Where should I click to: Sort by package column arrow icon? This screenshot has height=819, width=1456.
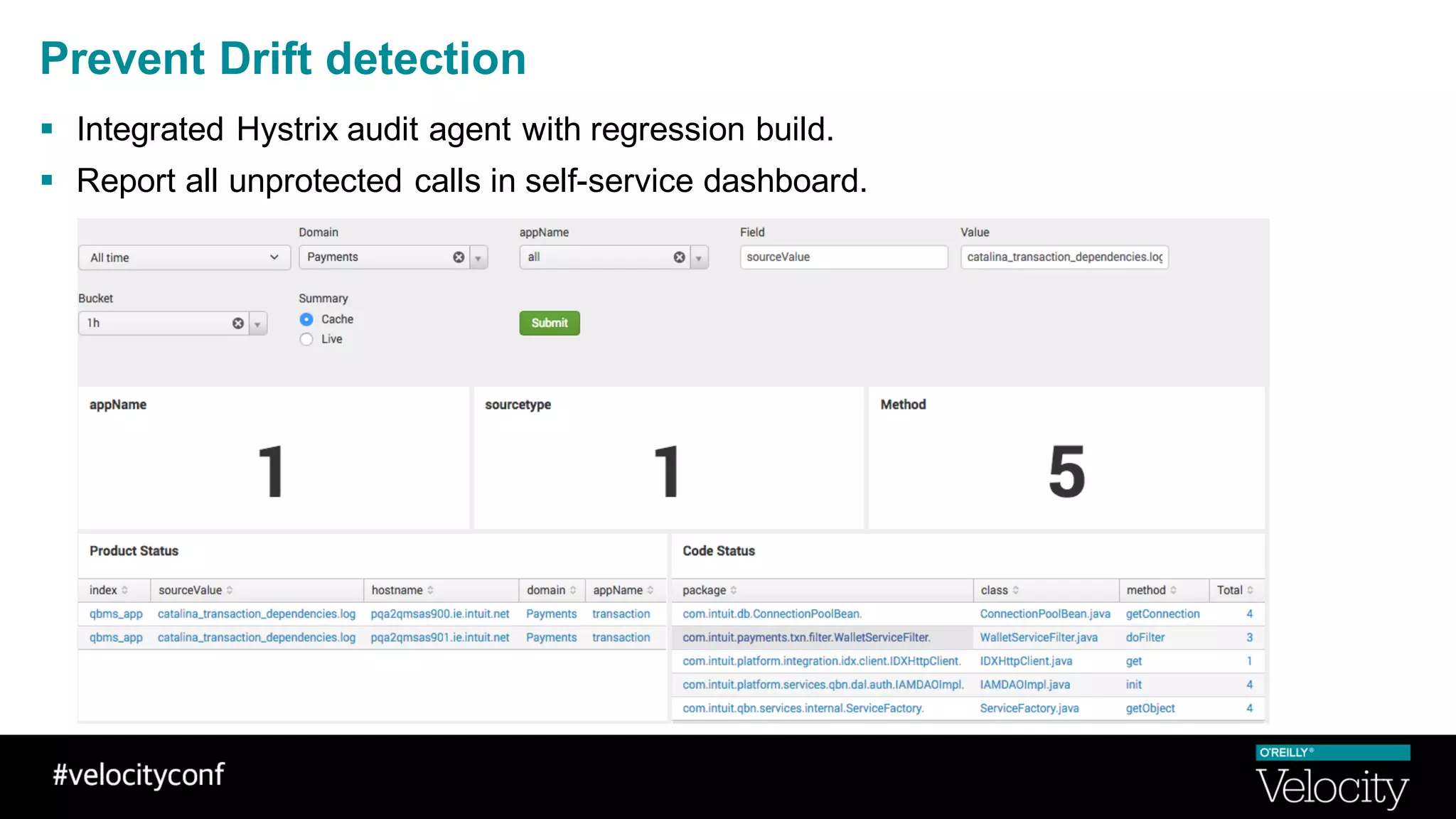pyautogui.click(x=734, y=590)
